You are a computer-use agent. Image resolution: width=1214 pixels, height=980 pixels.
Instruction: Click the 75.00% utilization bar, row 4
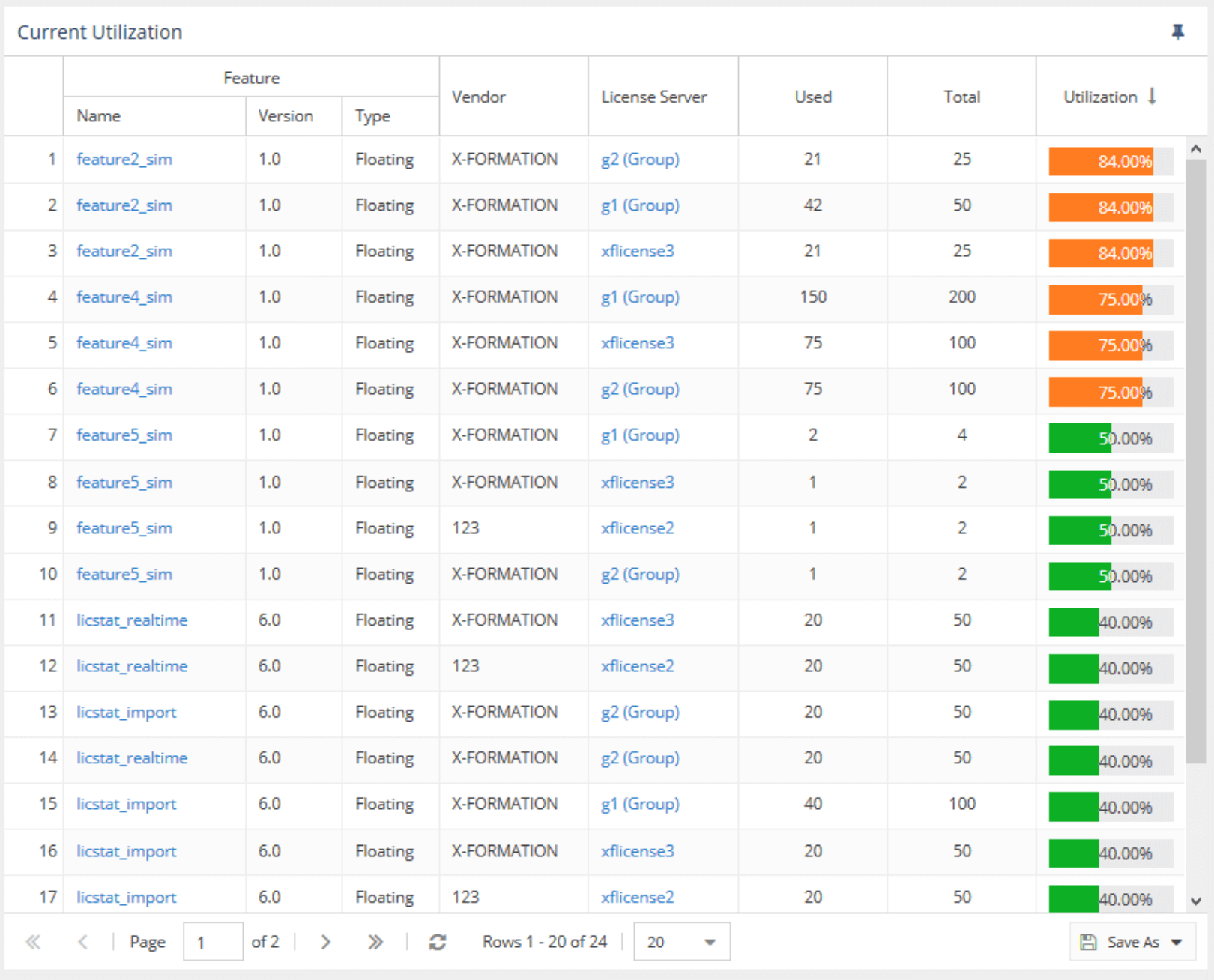point(1111,300)
